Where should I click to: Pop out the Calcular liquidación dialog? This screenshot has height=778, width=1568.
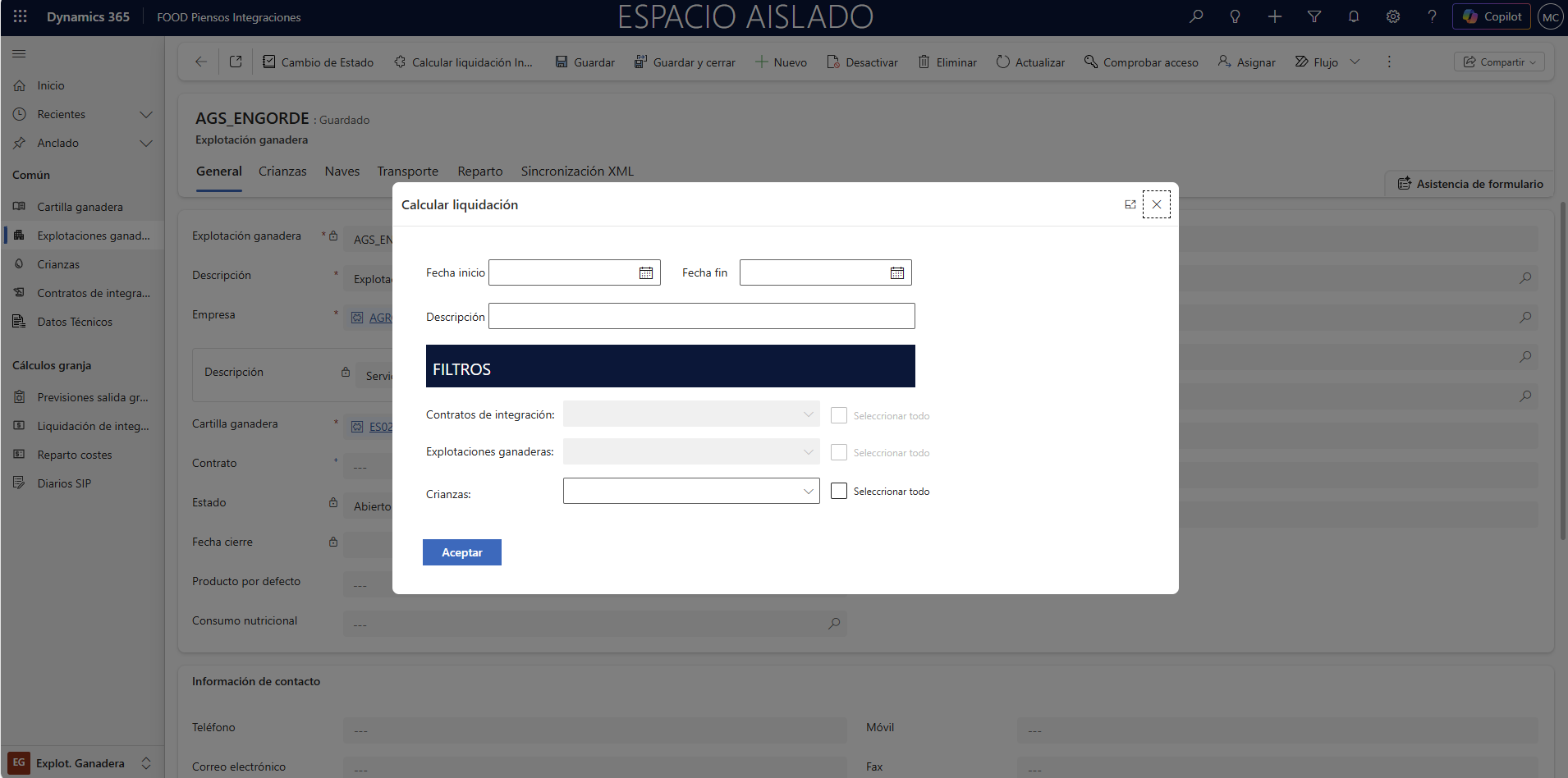pyautogui.click(x=1130, y=204)
